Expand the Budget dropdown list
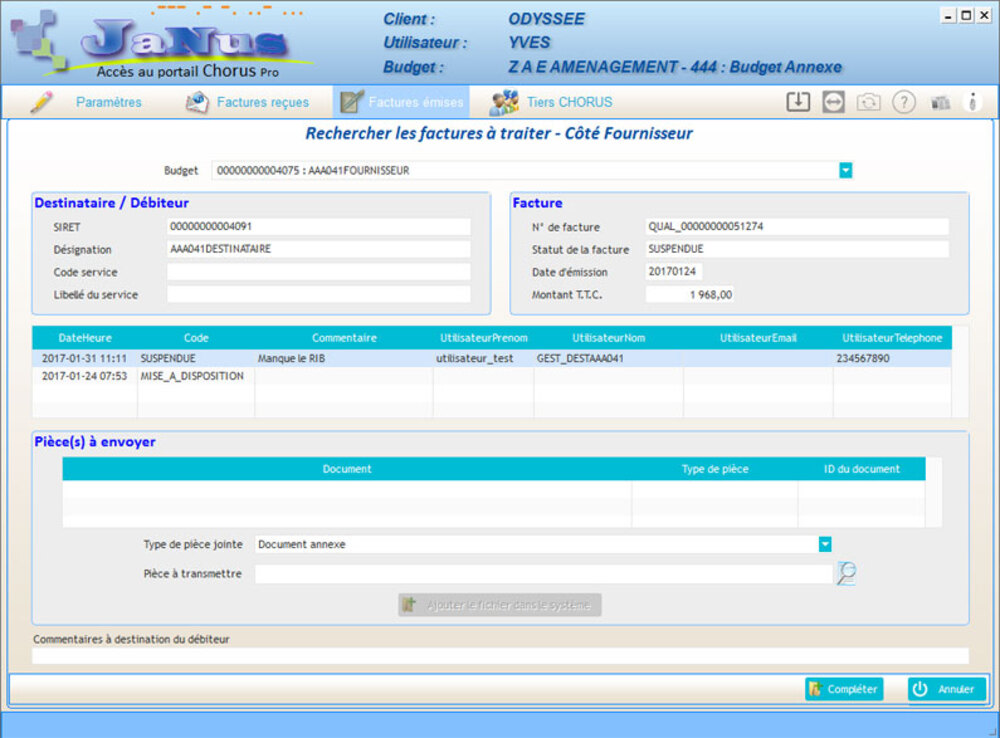Image resolution: width=1000 pixels, height=738 pixels. 846,171
